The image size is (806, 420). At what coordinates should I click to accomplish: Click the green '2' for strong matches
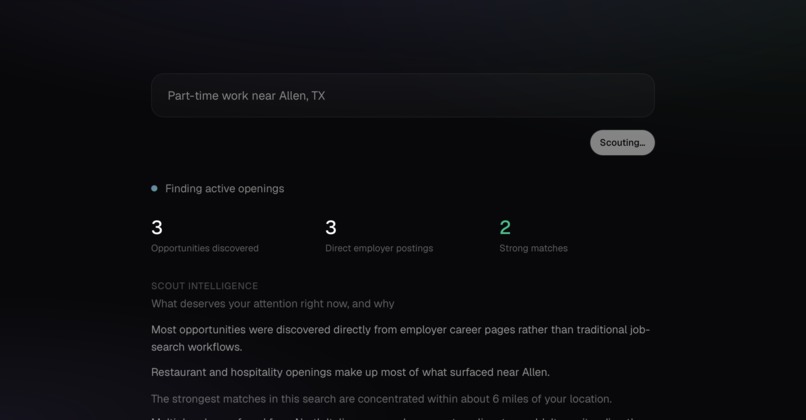pyautogui.click(x=505, y=227)
